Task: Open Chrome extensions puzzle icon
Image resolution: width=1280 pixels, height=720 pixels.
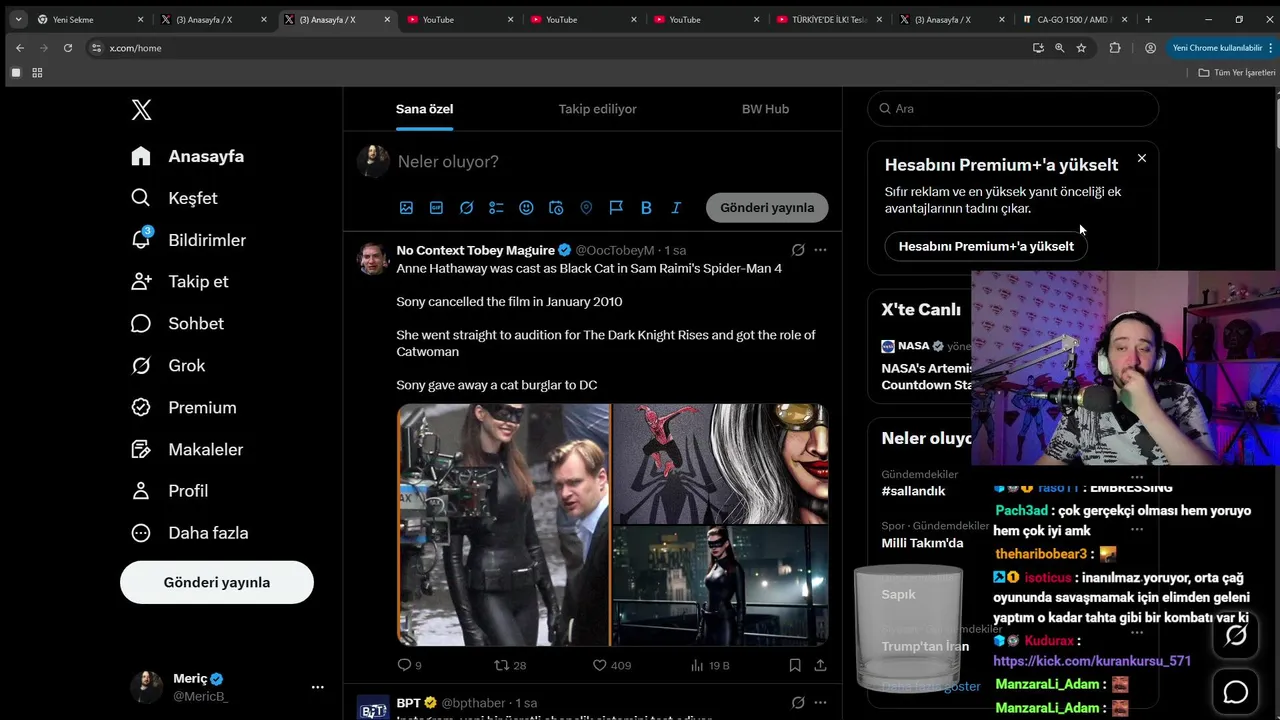Action: pyautogui.click(x=1115, y=48)
